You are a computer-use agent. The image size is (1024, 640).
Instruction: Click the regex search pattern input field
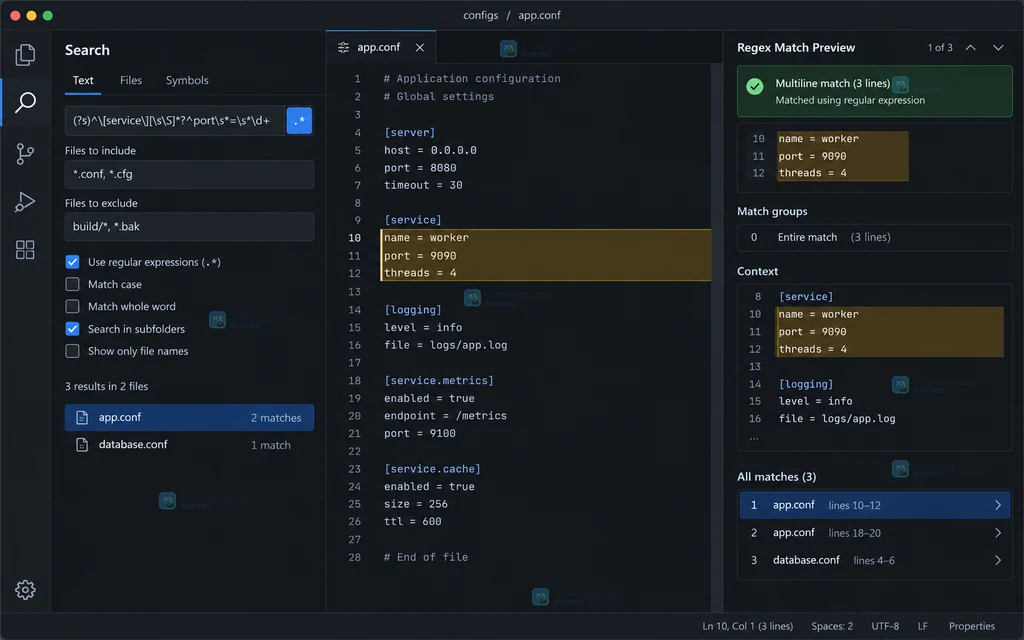click(175, 121)
